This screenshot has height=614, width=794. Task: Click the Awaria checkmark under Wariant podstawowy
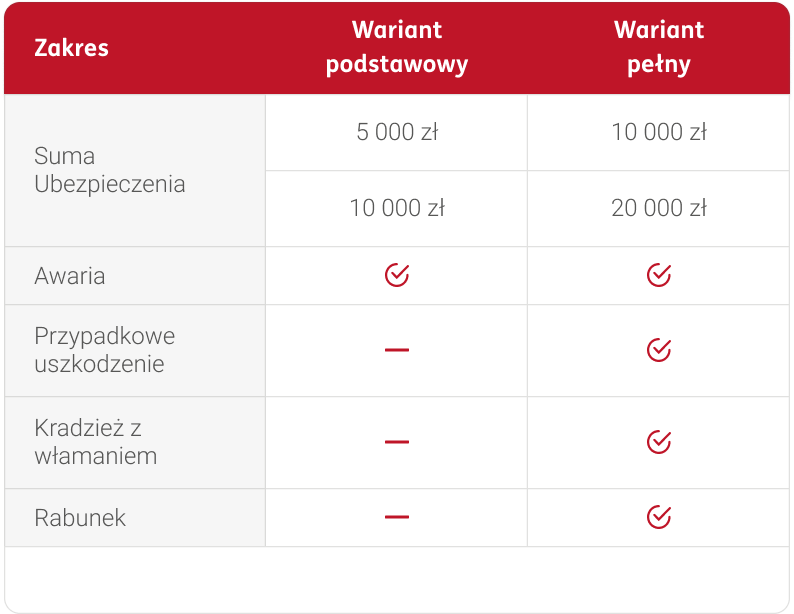[x=397, y=275]
